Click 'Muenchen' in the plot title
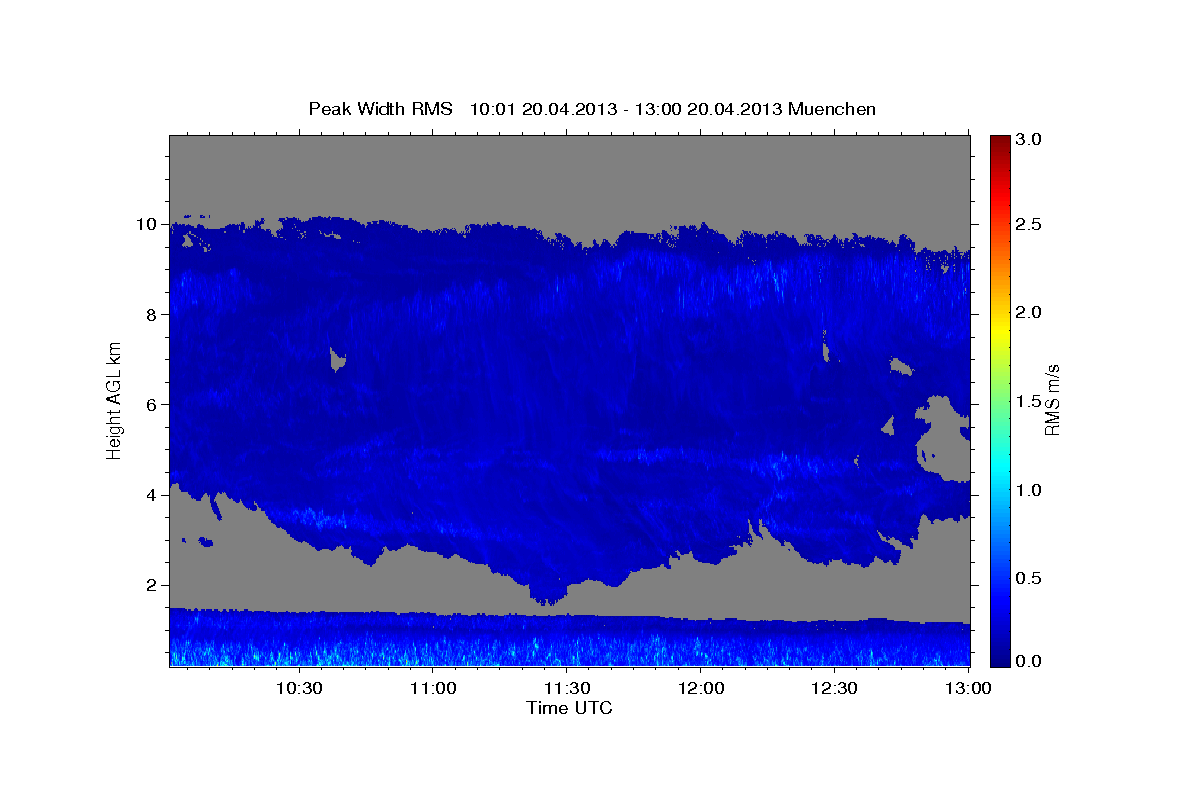1200x800 pixels. (x=832, y=109)
